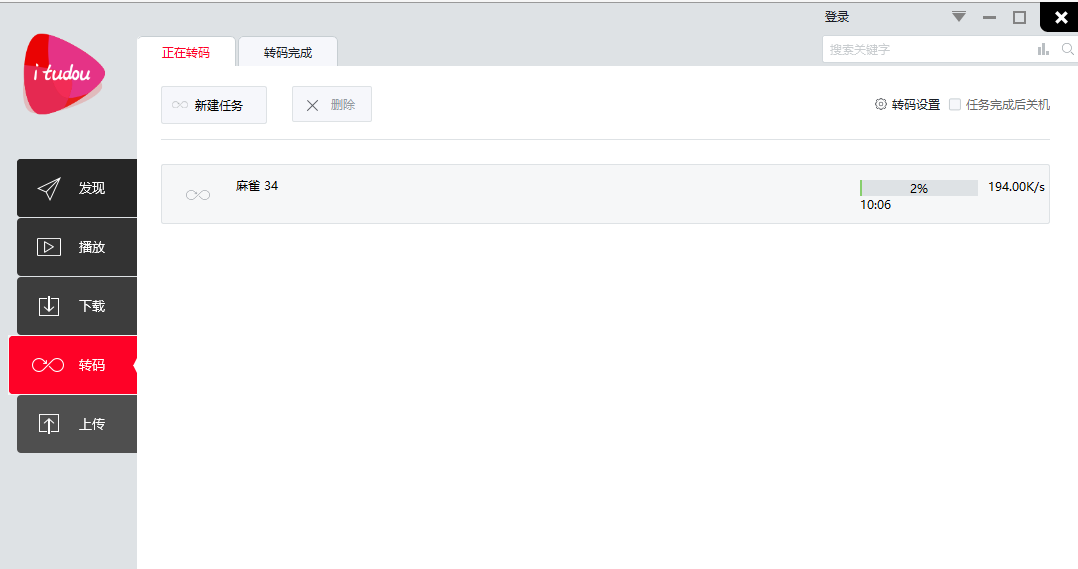Screen dimensions: 1078x569
Task: Open the 下载 (Download) section
Action: click(77, 306)
